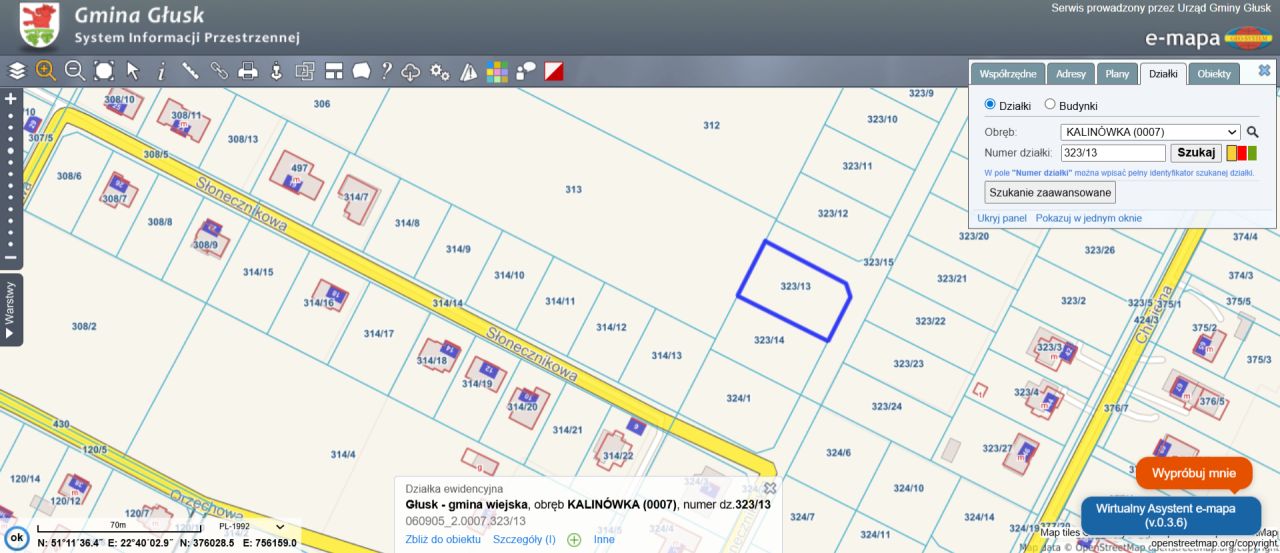Select the zoom in magnifier tool
The image size is (1280, 553).
coord(45,71)
